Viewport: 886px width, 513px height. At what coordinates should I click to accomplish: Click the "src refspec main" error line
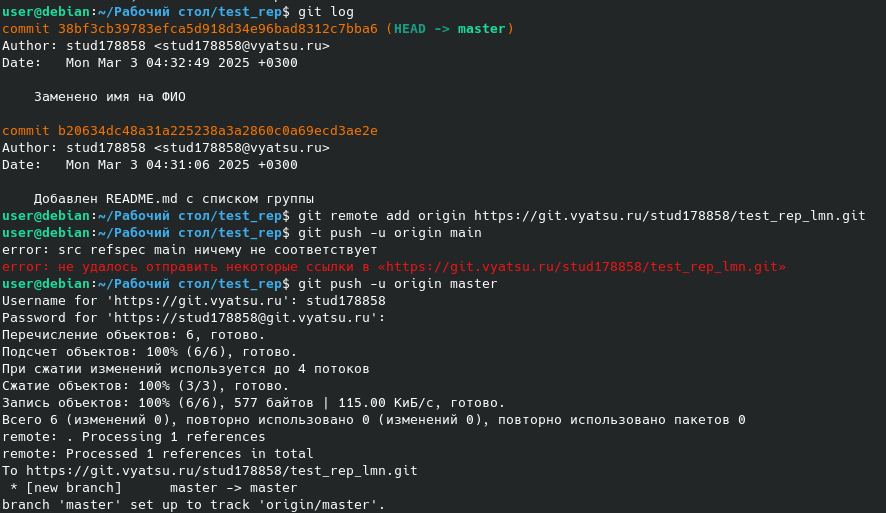pyautogui.click(x=190, y=250)
